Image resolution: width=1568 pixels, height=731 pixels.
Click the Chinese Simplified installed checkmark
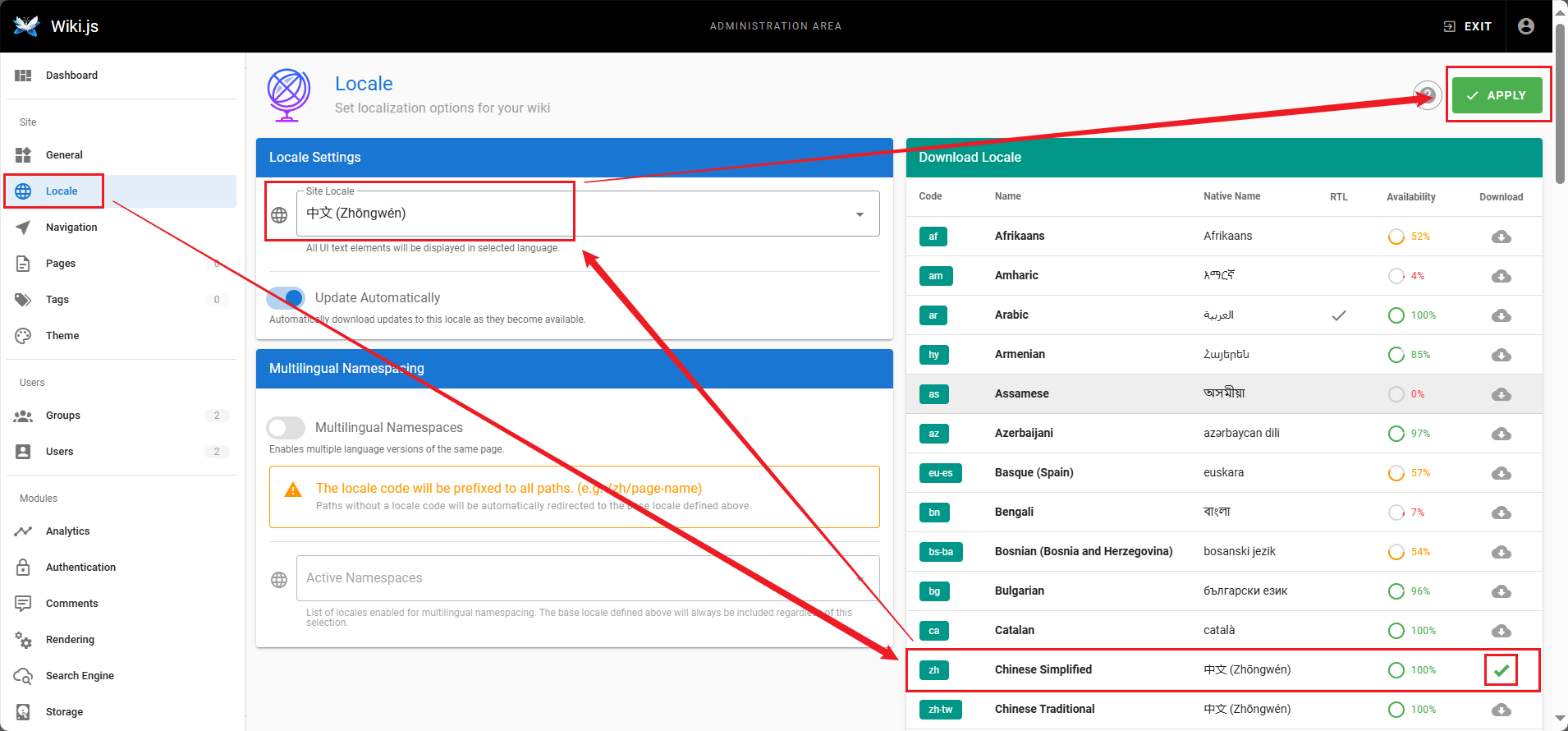[1501, 670]
